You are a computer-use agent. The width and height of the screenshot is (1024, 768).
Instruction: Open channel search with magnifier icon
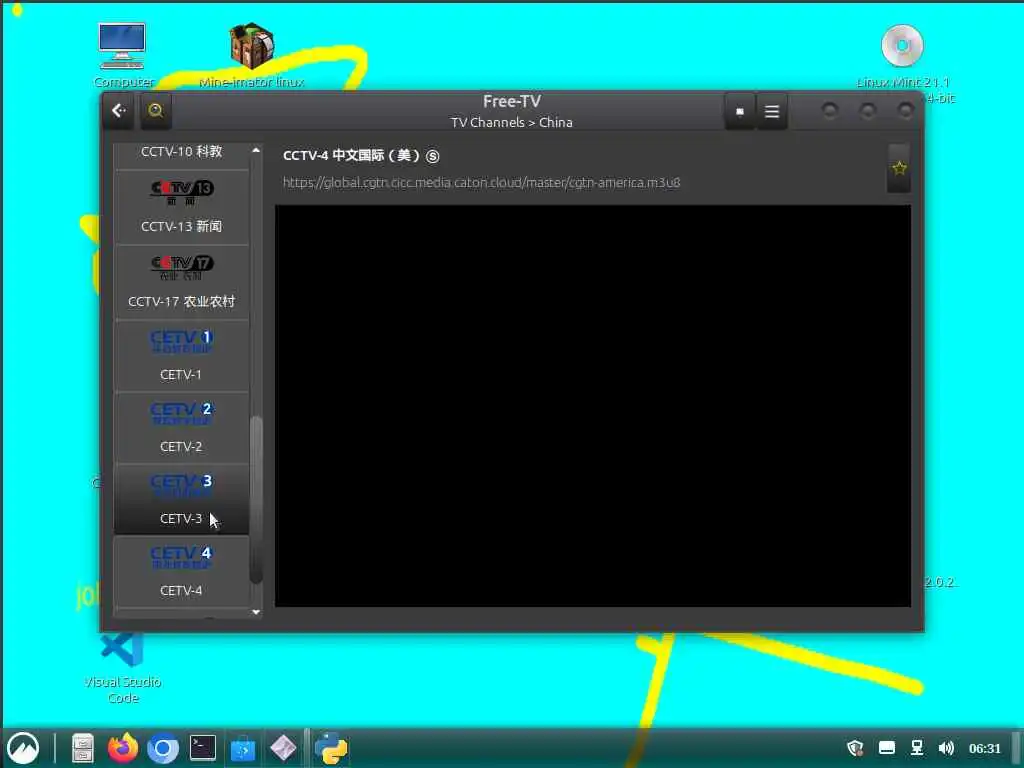[x=155, y=110]
